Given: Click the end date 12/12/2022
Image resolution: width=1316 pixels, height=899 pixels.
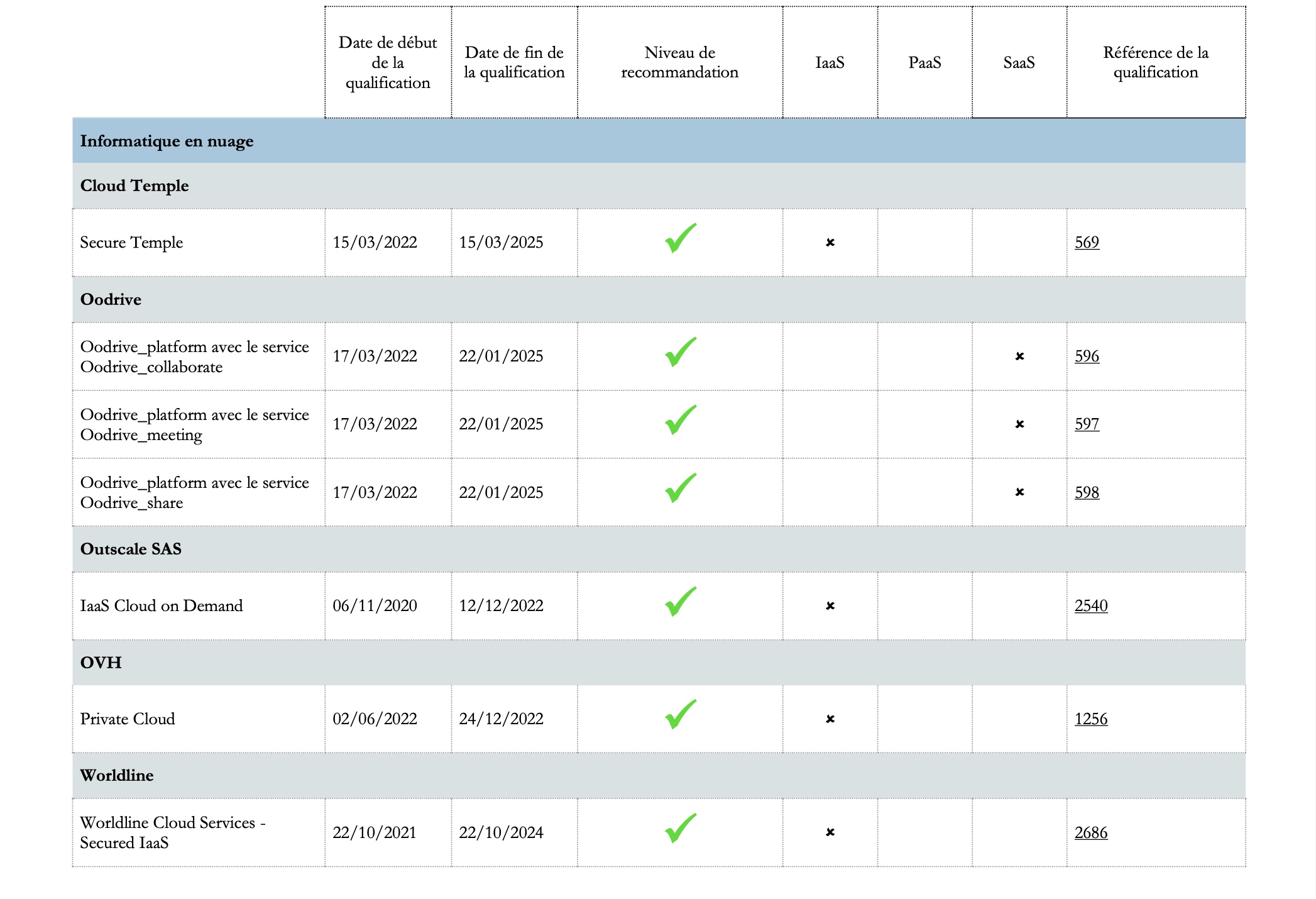Looking at the screenshot, I should (x=502, y=606).
